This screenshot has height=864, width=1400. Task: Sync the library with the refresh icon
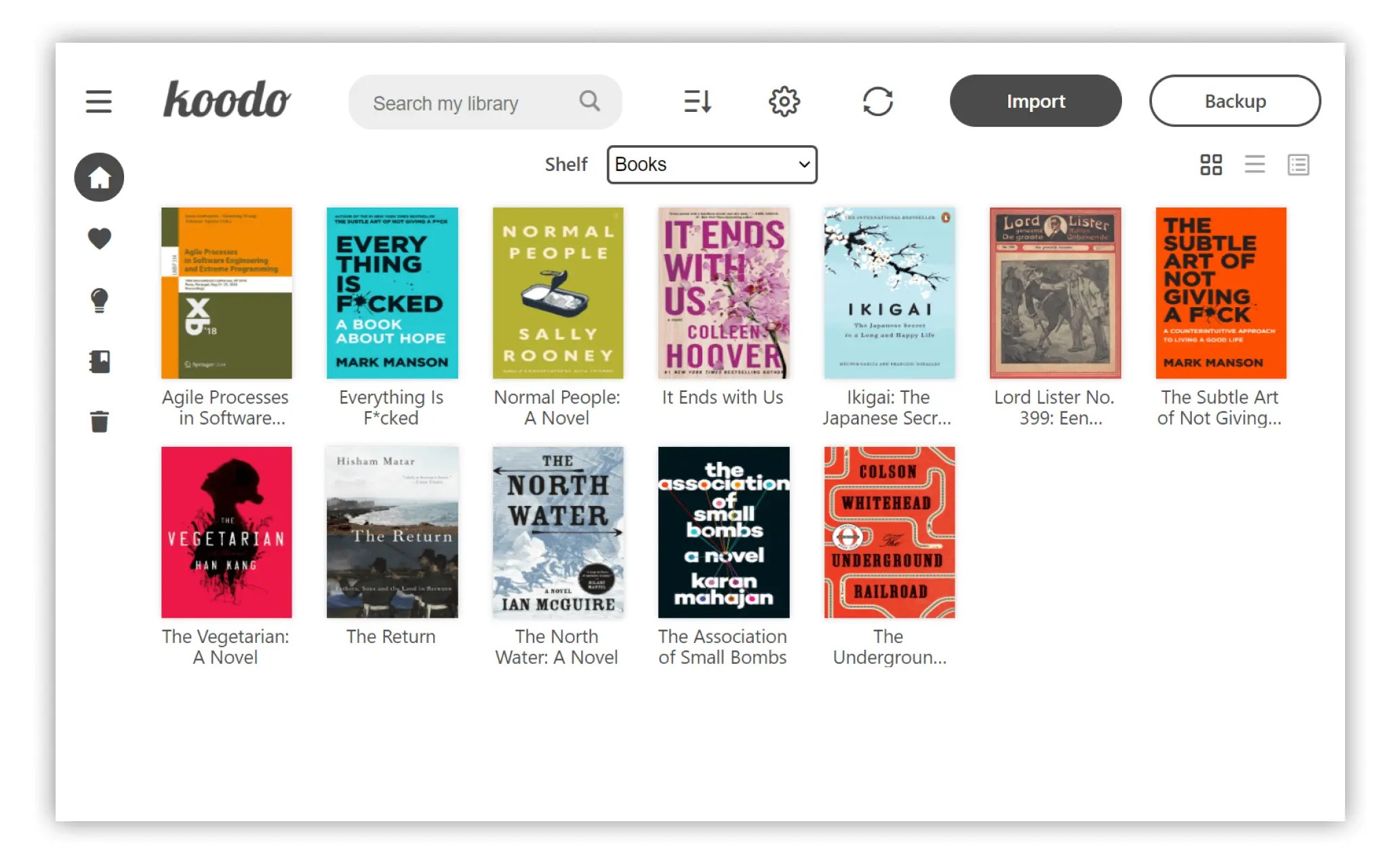pos(878,101)
